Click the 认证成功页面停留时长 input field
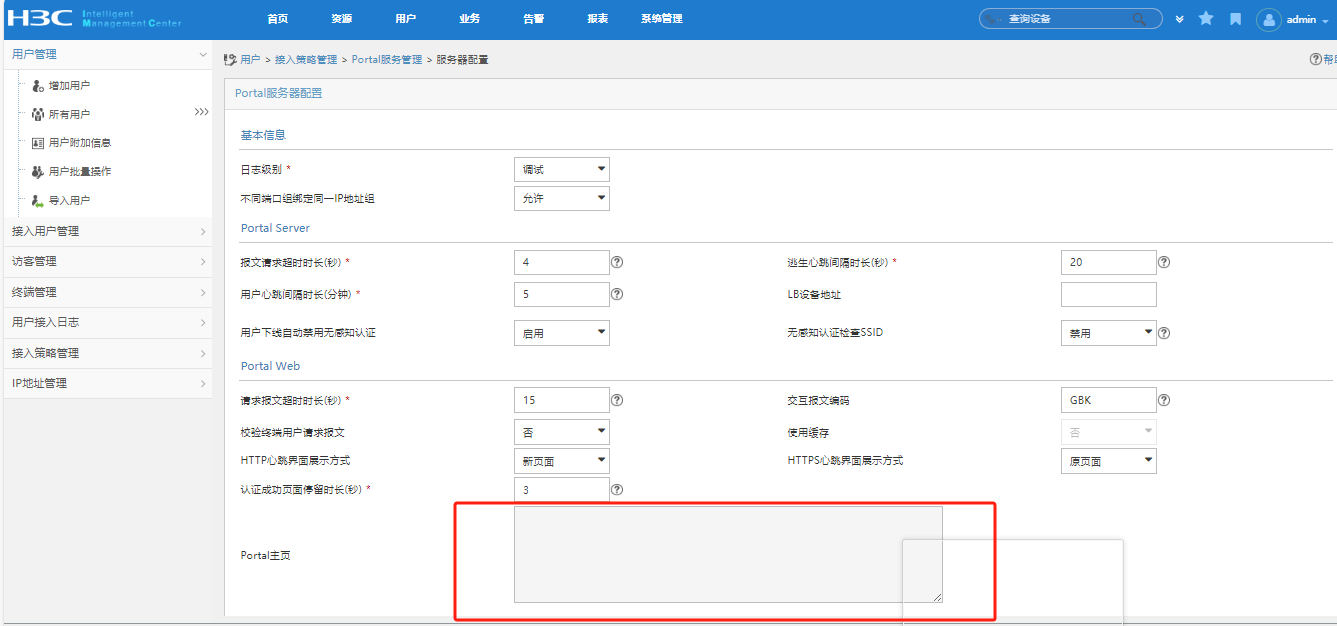 pos(562,490)
